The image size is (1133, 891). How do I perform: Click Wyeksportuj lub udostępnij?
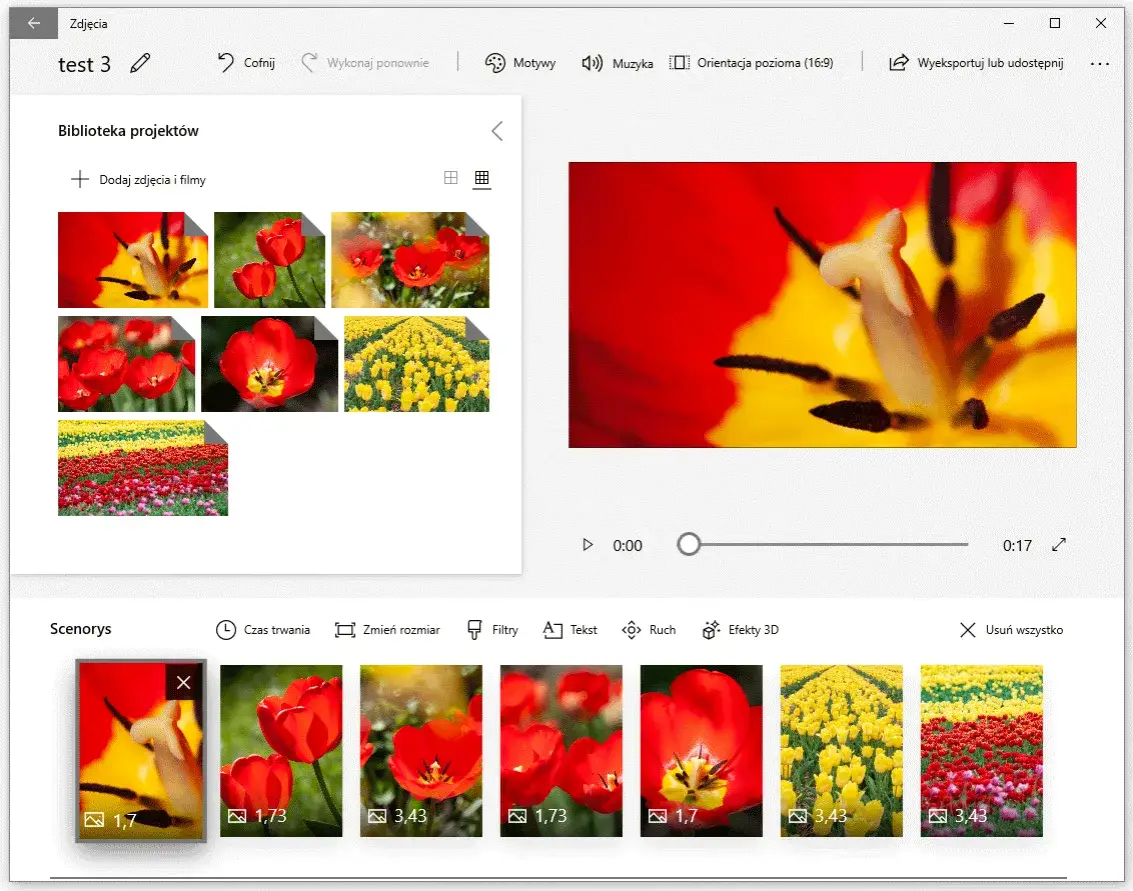pos(976,63)
